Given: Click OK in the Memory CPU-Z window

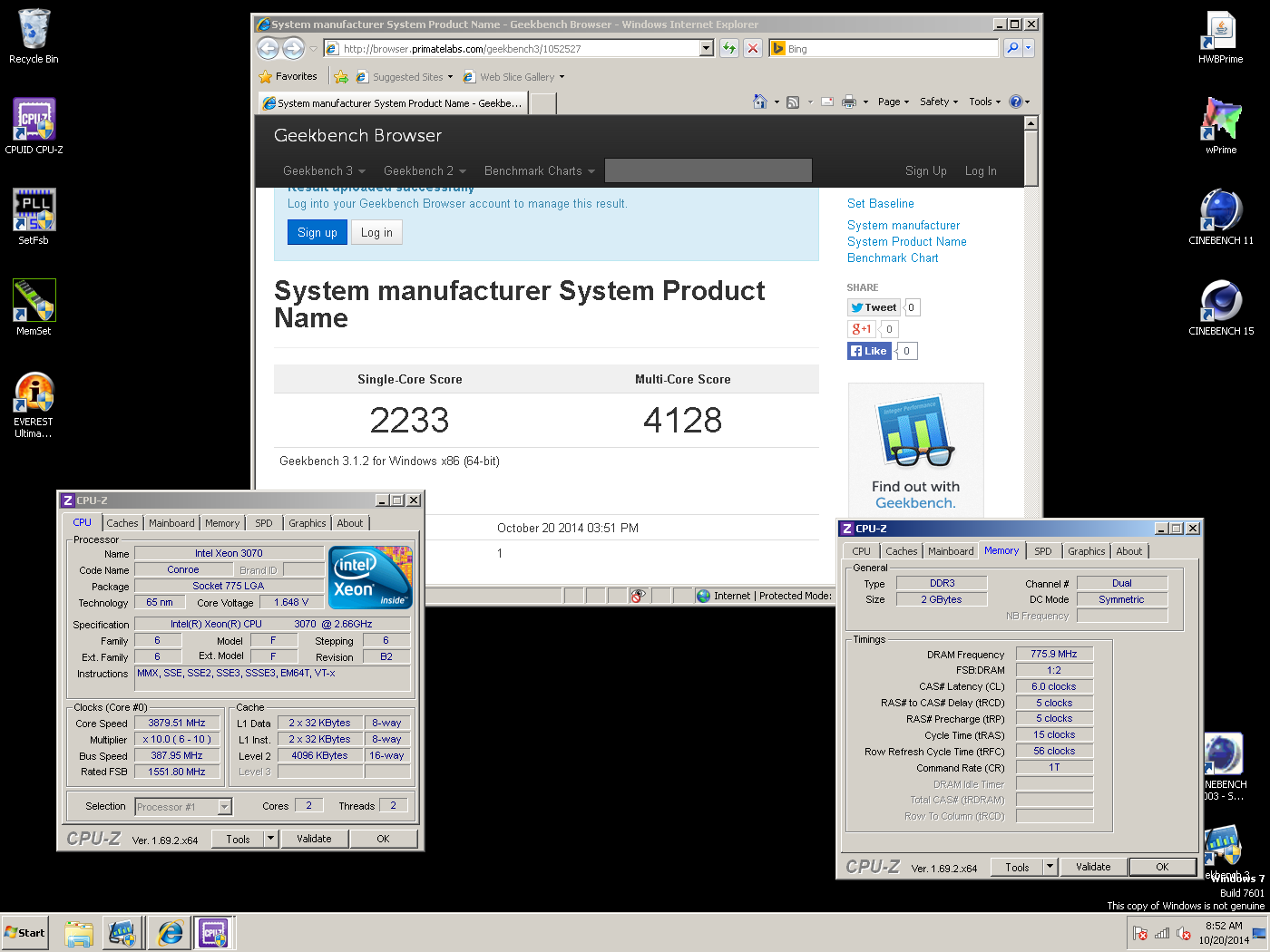Looking at the screenshot, I should [x=1162, y=867].
